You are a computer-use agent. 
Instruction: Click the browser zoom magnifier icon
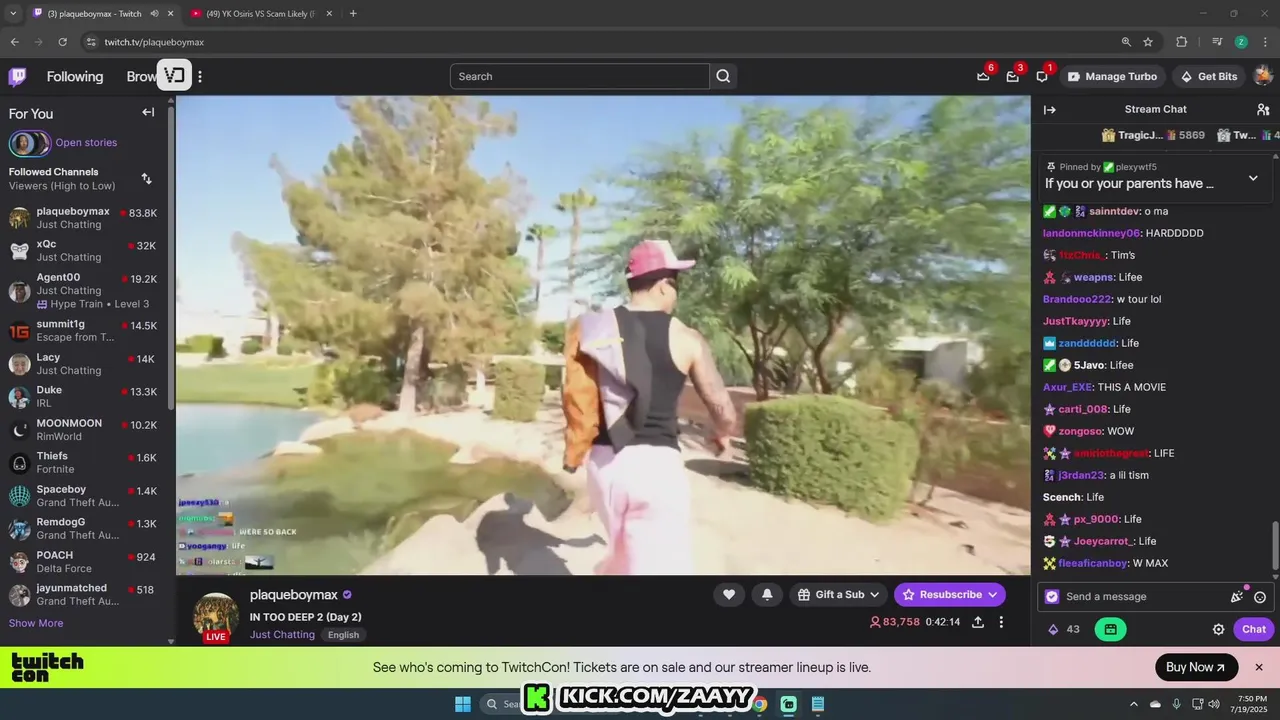(x=1126, y=42)
